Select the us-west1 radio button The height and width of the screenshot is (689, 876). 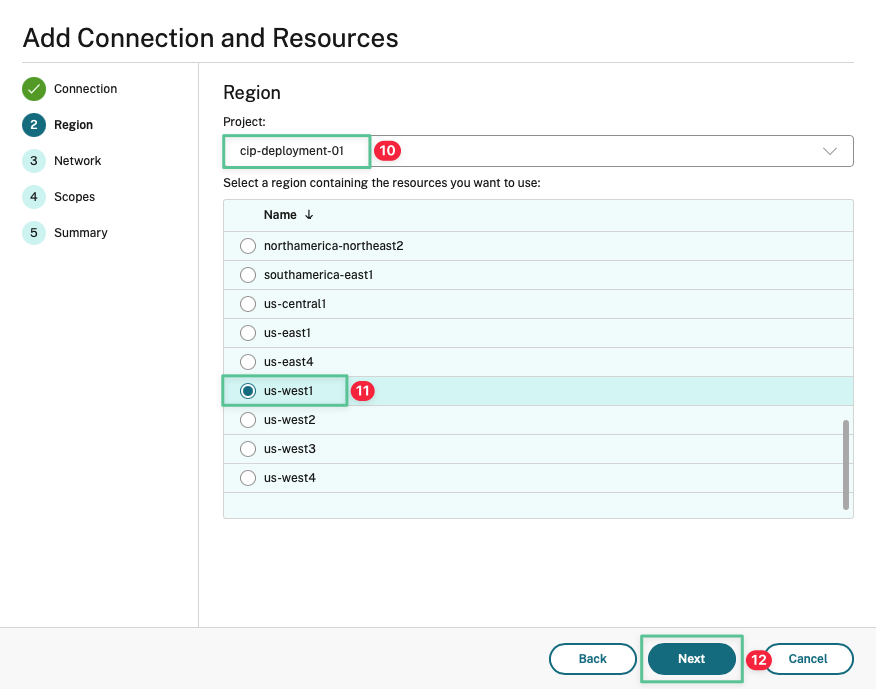tap(248, 391)
